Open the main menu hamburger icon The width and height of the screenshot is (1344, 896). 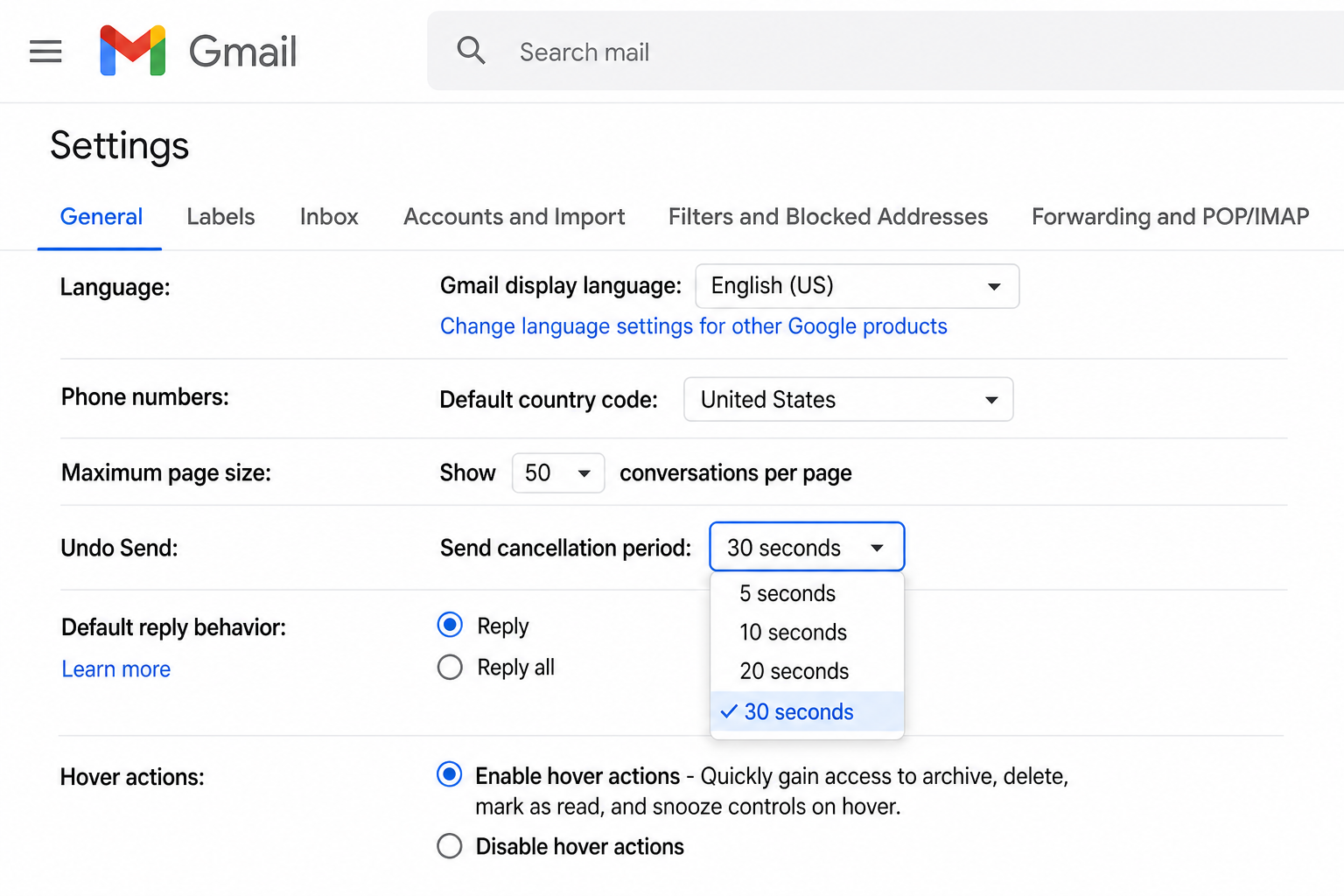(45, 52)
